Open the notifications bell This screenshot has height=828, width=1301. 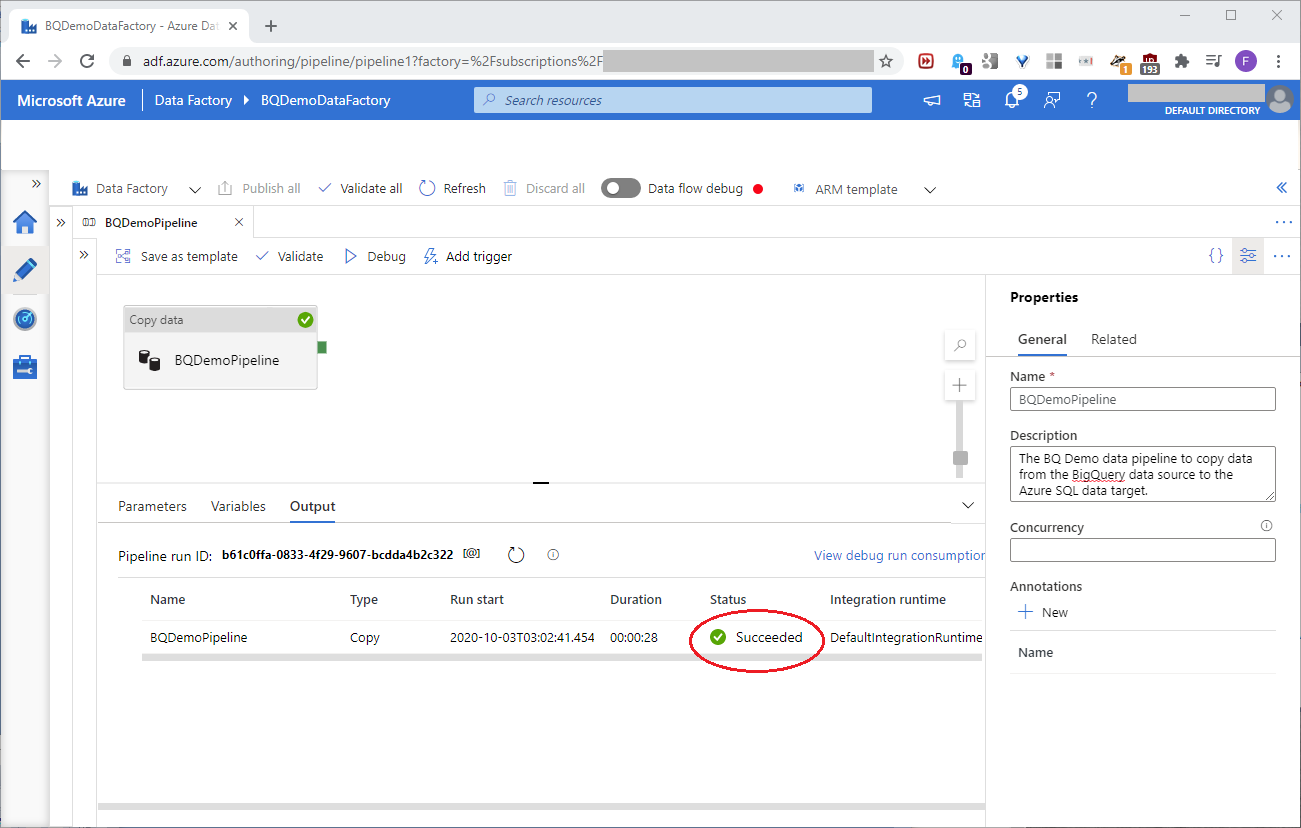[1012, 100]
